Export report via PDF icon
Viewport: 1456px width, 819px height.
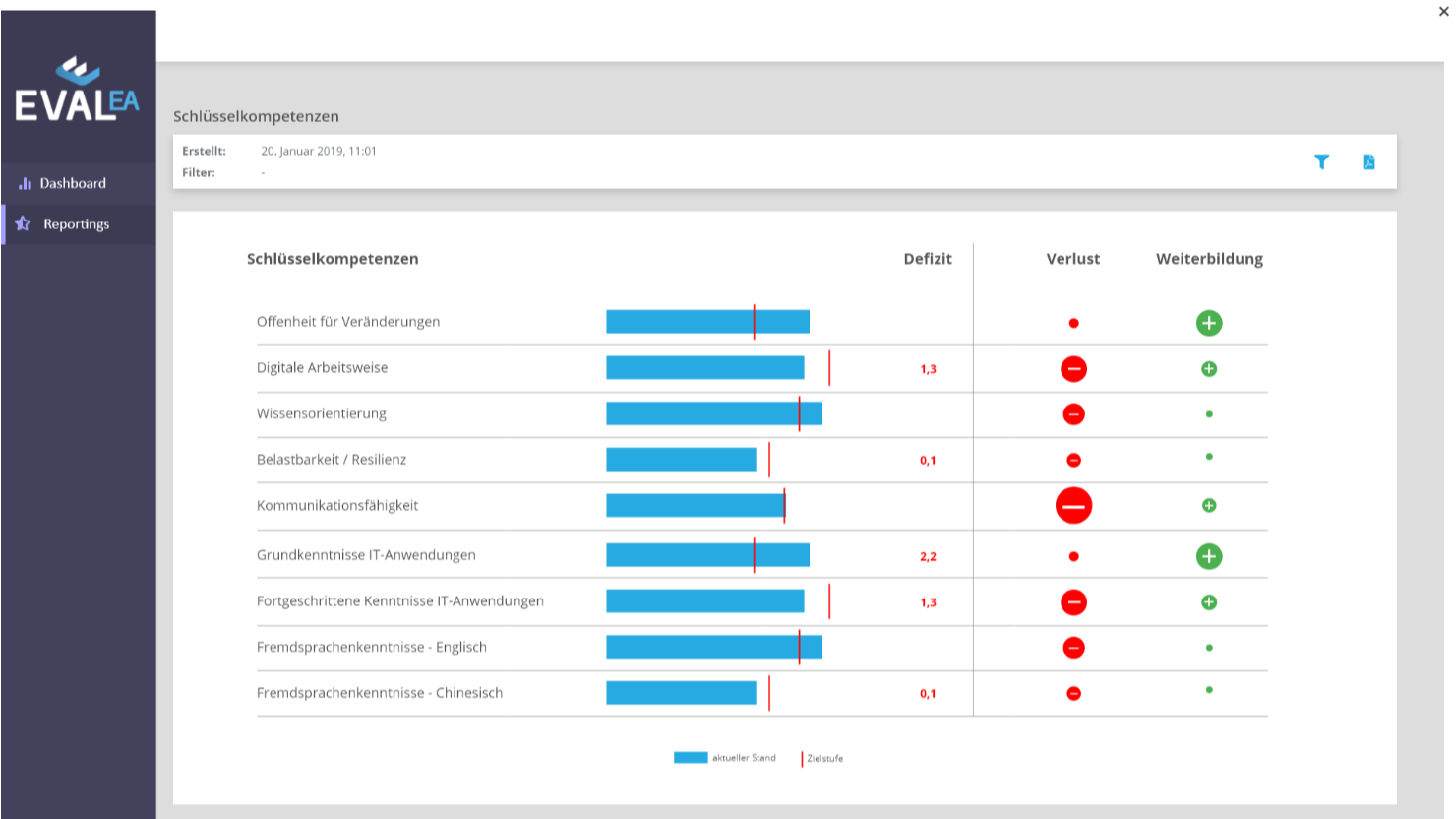1368,161
